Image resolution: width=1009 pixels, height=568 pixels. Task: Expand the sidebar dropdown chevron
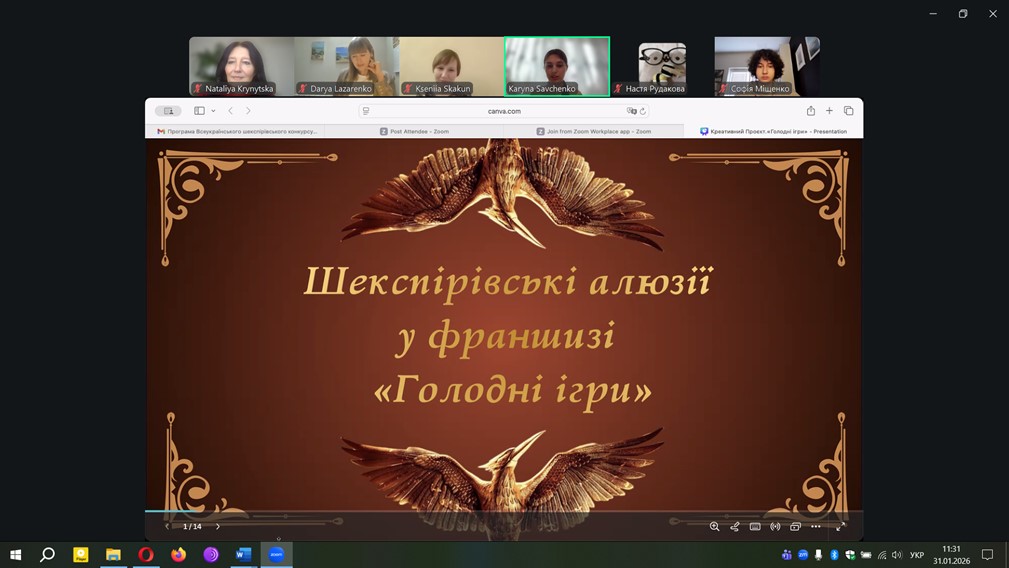pos(213,111)
